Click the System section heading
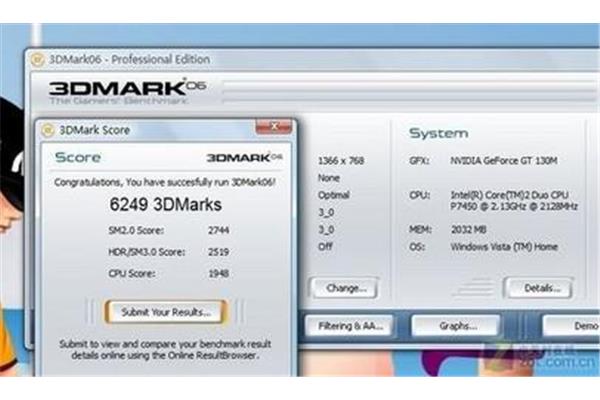600x400 pixels. pyautogui.click(x=439, y=134)
